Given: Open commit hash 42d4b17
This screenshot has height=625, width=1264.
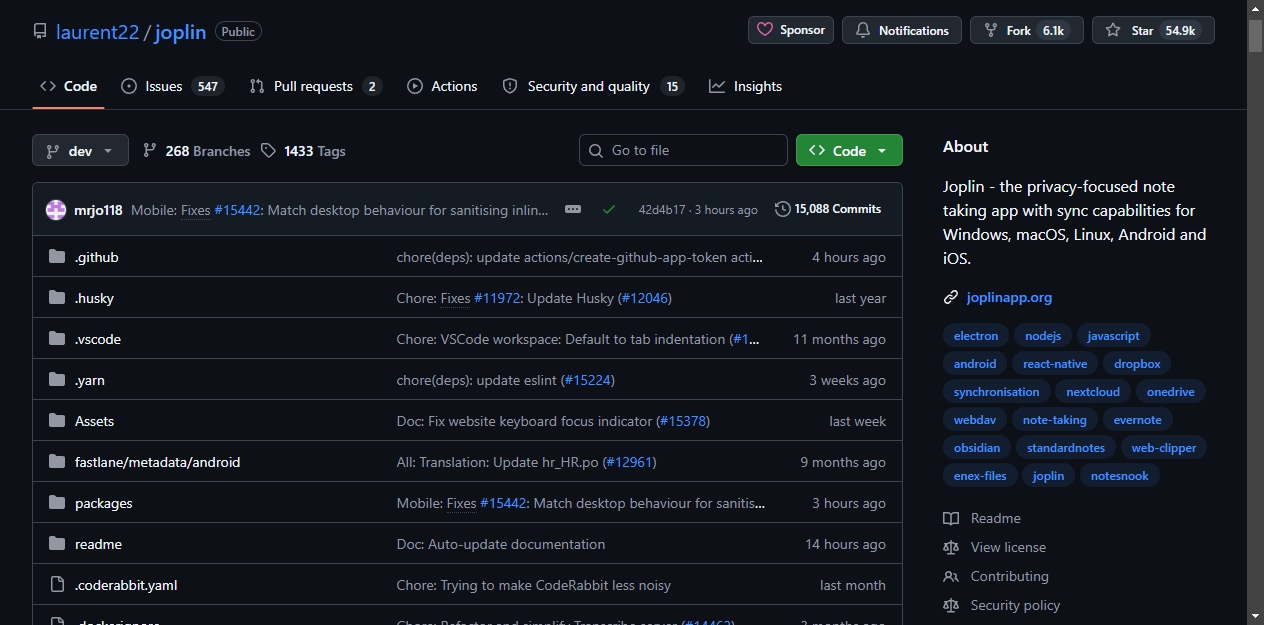Looking at the screenshot, I should click(x=662, y=209).
